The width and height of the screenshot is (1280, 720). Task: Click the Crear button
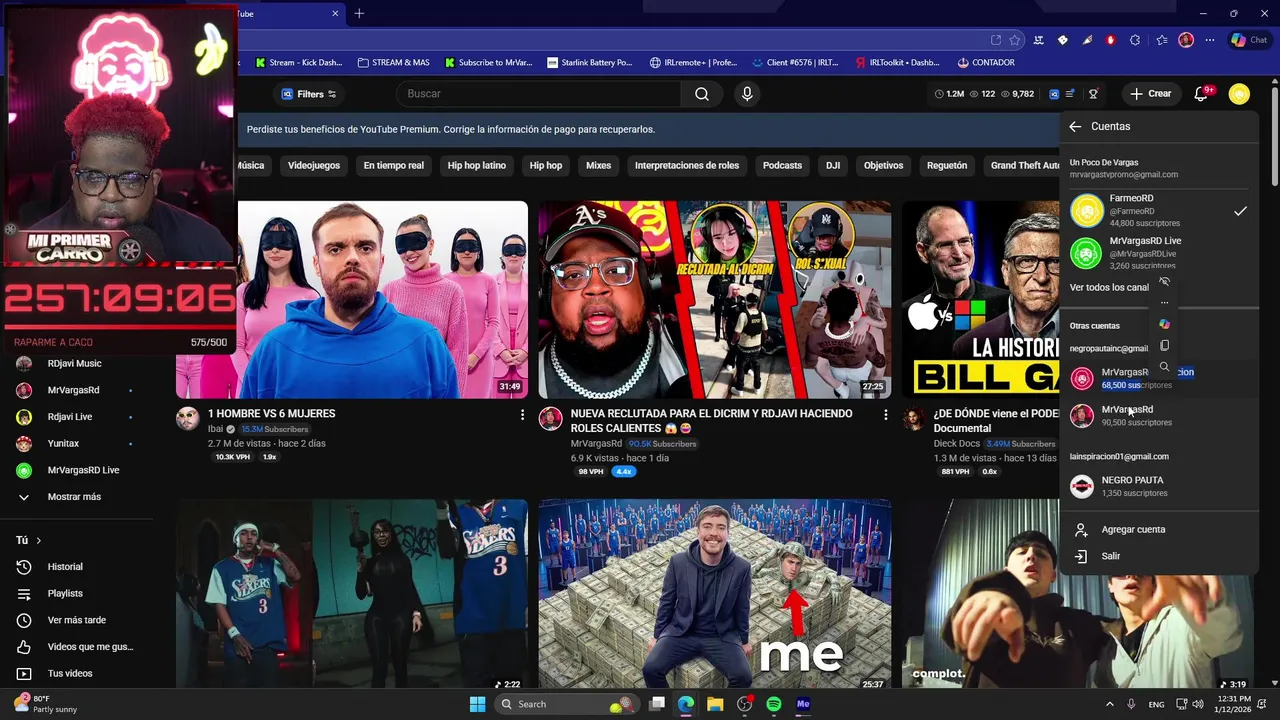(1150, 94)
